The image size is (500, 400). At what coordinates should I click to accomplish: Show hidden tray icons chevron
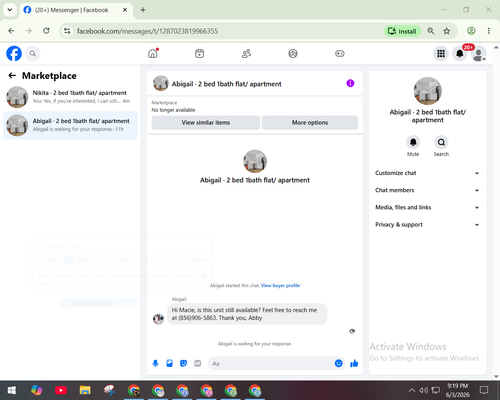click(x=412, y=390)
